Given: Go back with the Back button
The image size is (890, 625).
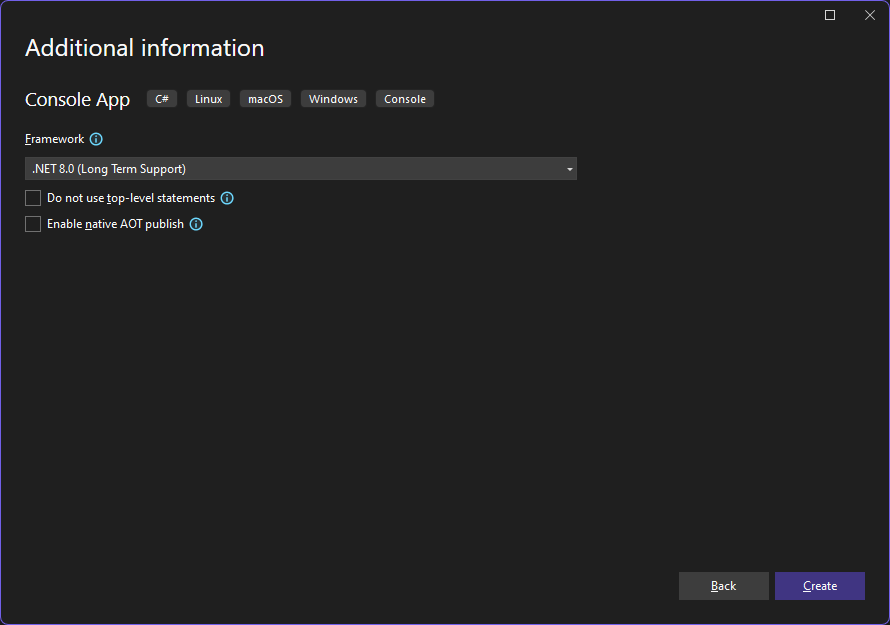Looking at the screenshot, I should [724, 586].
